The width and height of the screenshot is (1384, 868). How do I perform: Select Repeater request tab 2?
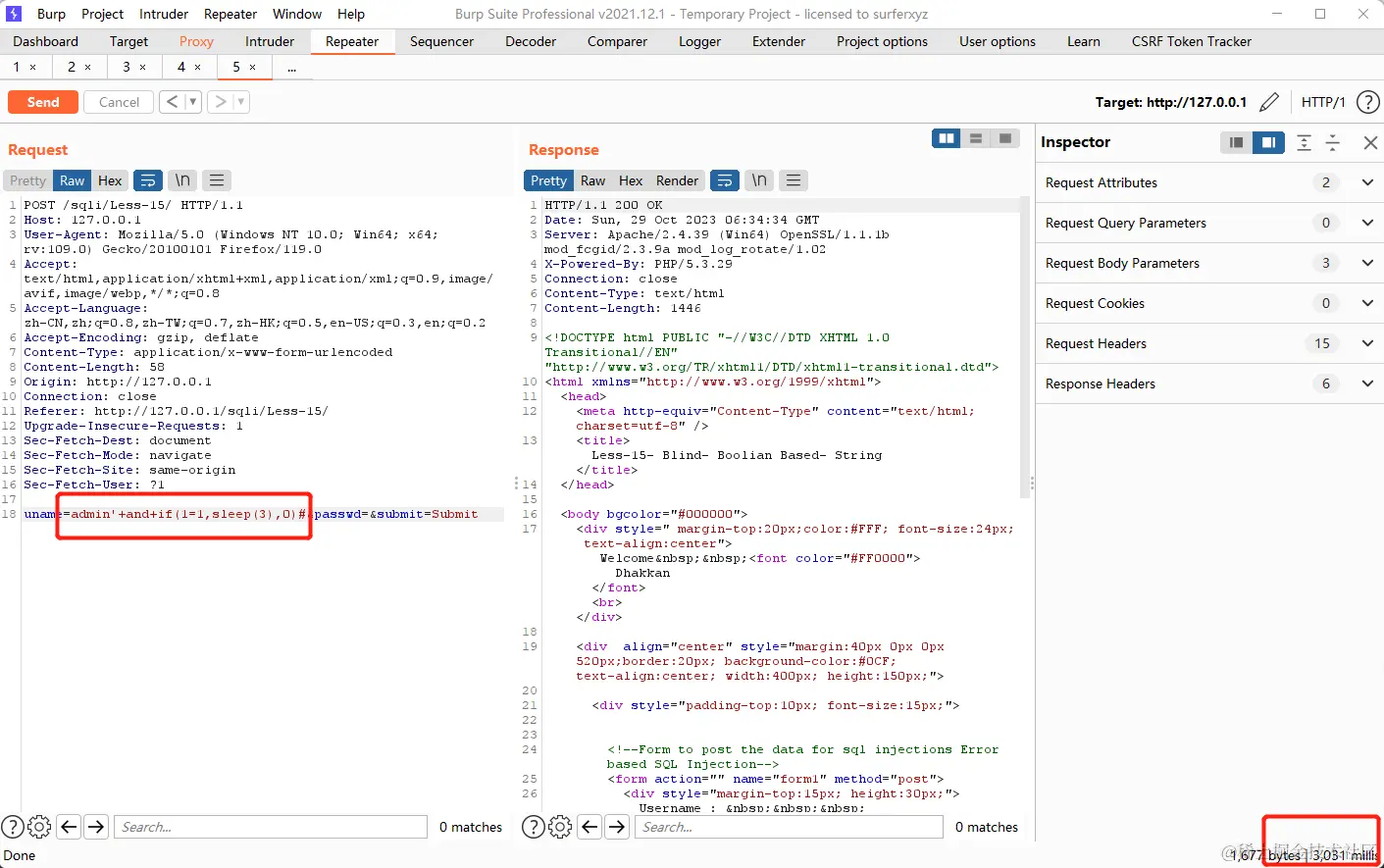tap(72, 67)
